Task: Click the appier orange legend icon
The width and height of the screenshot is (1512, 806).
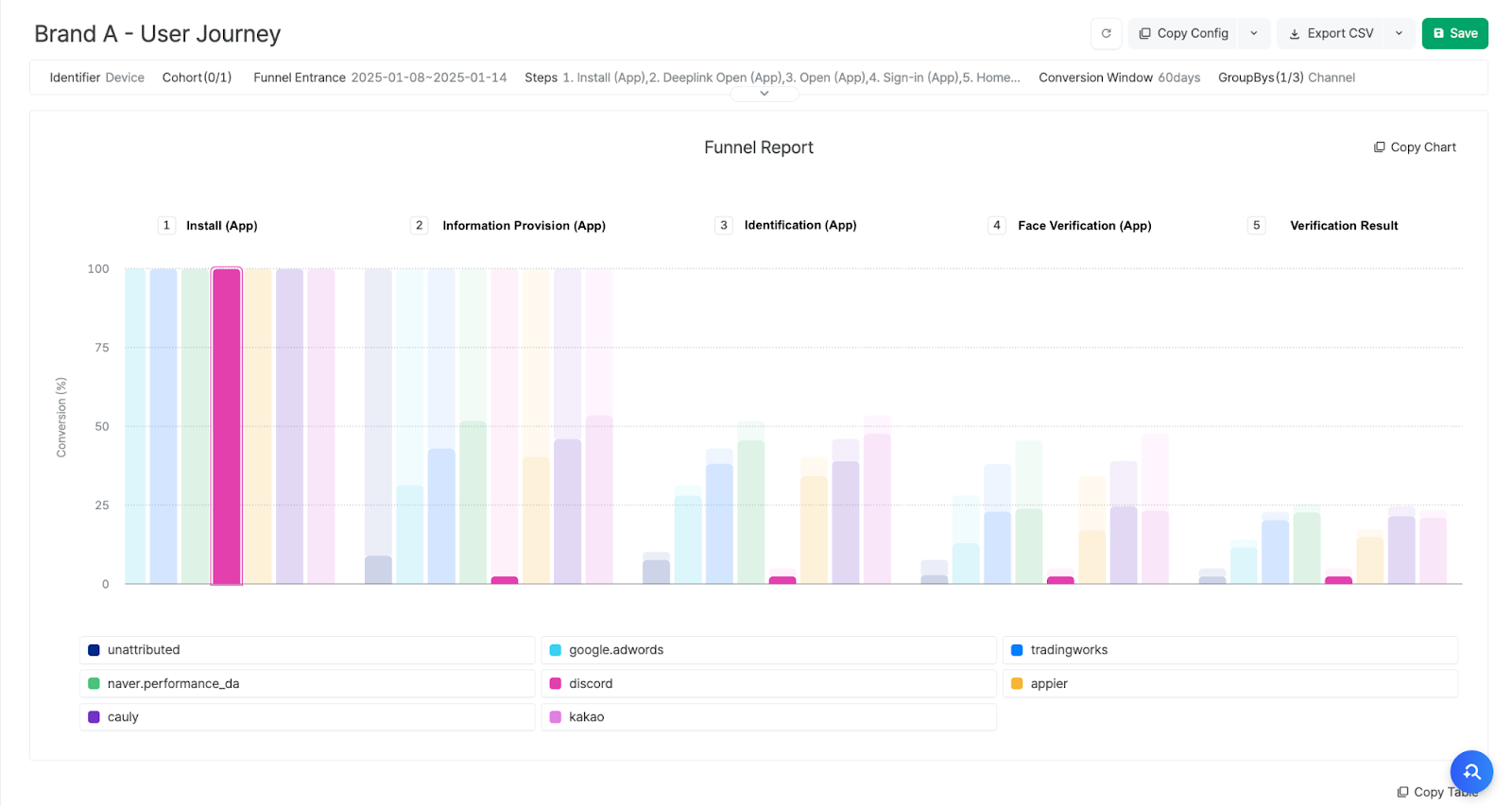Action: pyautogui.click(x=1017, y=684)
